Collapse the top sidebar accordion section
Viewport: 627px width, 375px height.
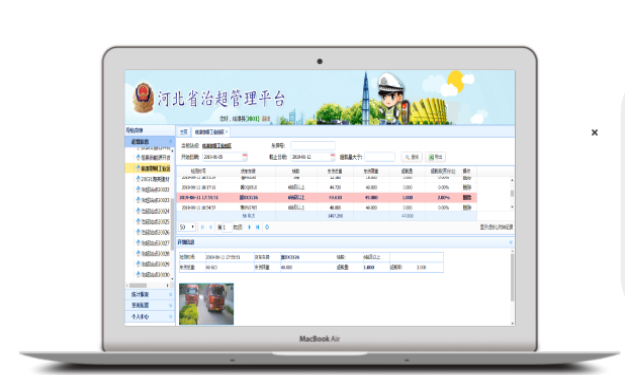(x=171, y=142)
